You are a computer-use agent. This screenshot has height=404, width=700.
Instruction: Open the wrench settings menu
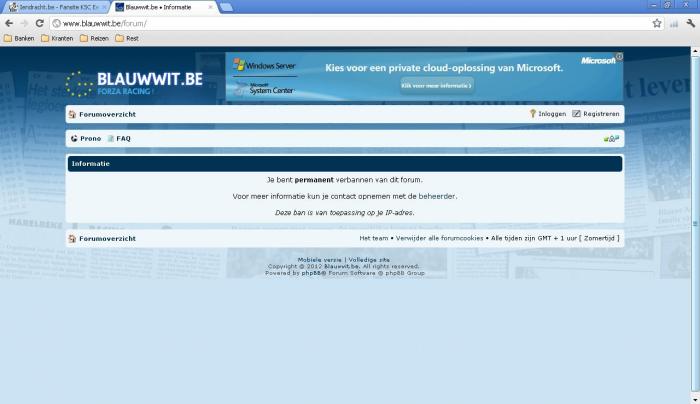(691, 23)
